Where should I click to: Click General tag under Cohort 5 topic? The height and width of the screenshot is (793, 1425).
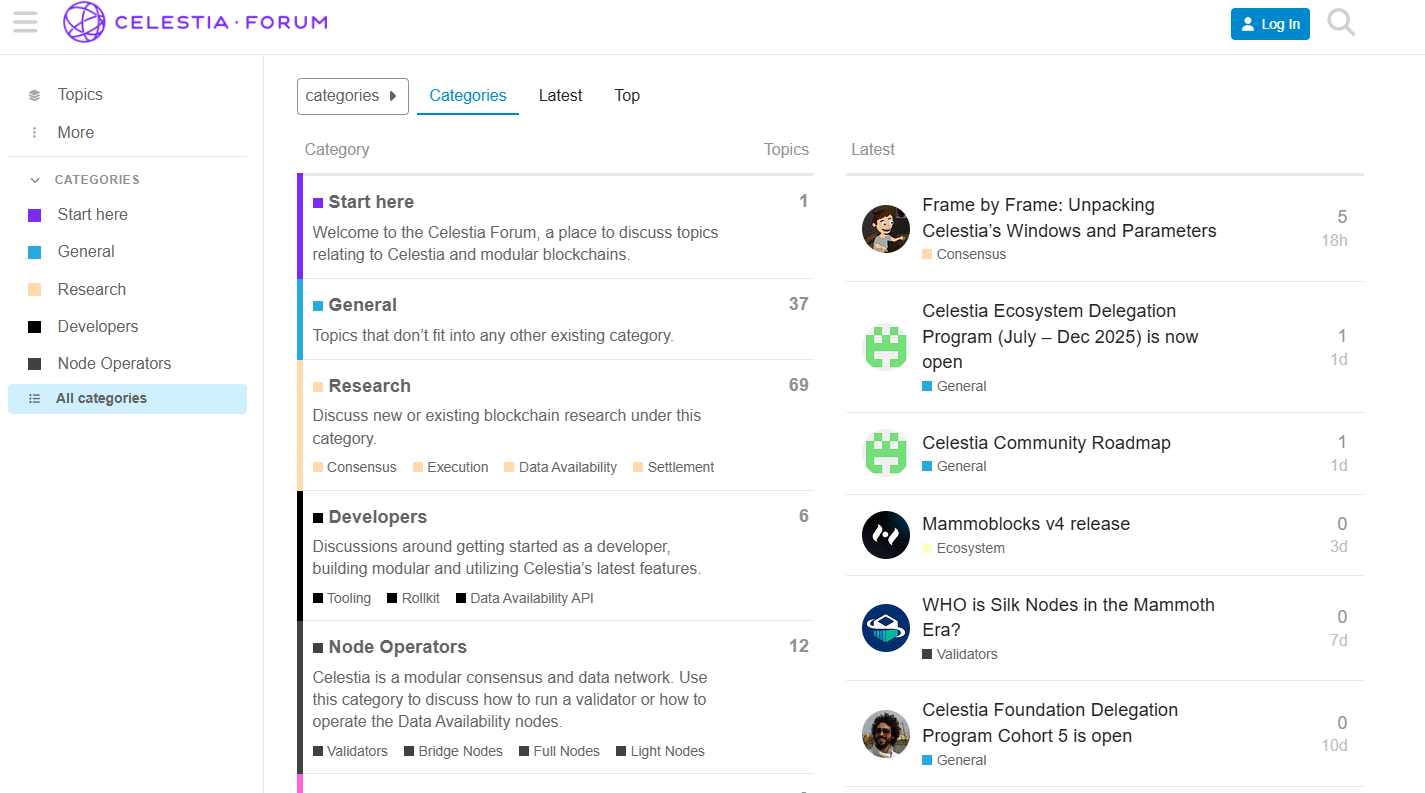(x=954, y=760)
